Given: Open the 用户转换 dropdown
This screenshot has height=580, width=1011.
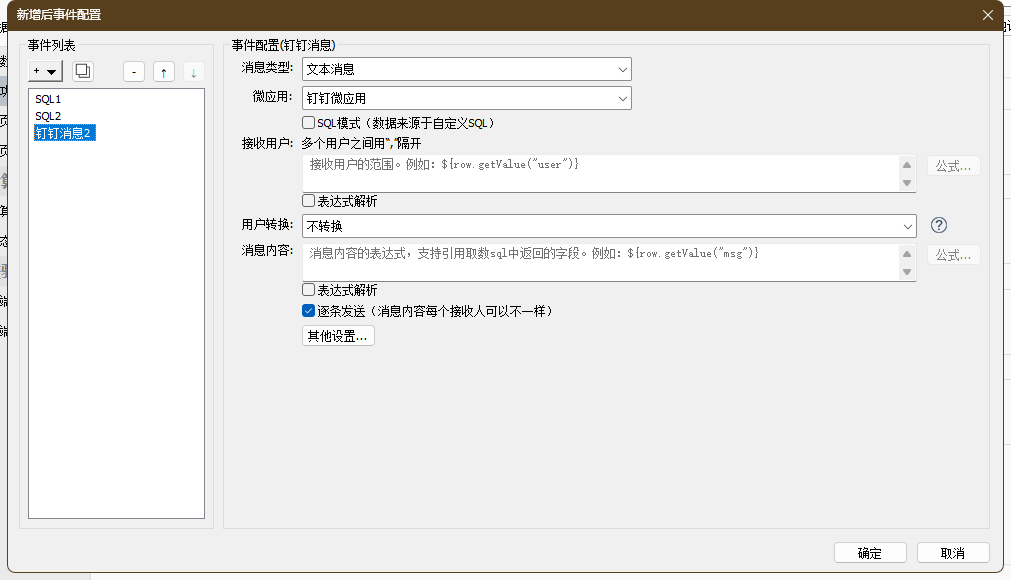Looking at the screenshot, I should tap(608, 226).
